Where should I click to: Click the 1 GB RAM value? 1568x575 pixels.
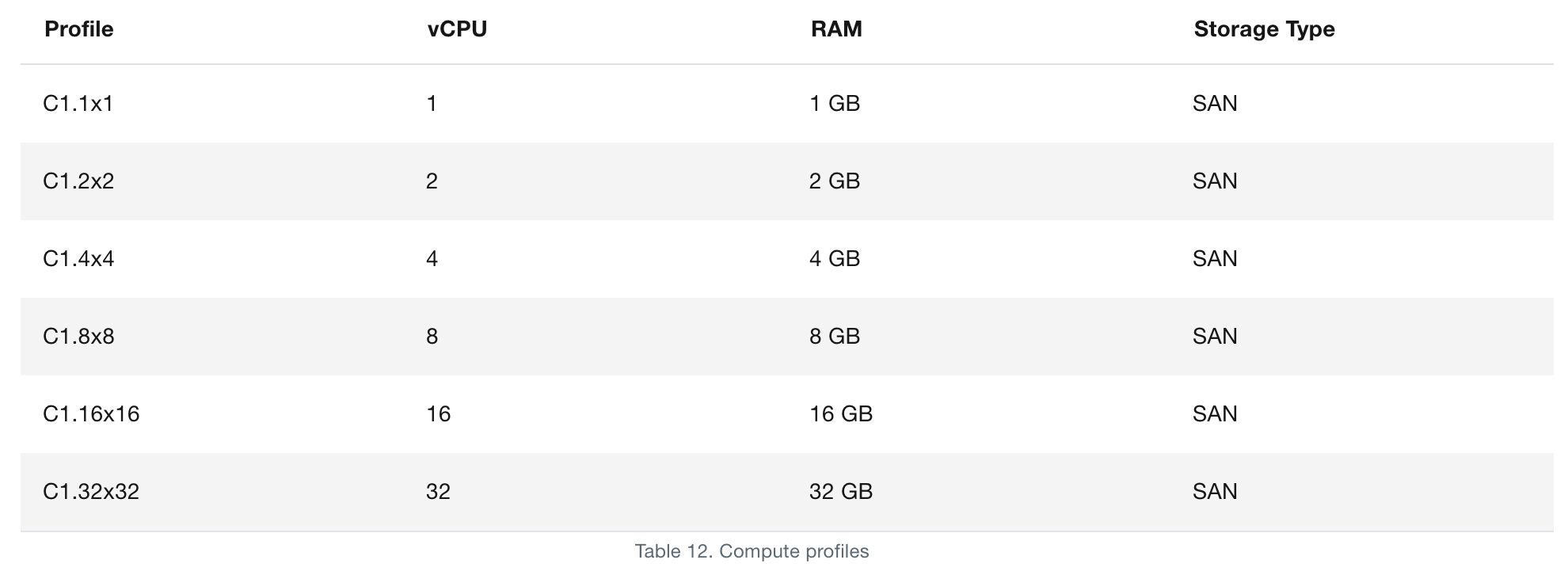coord(835,104)
